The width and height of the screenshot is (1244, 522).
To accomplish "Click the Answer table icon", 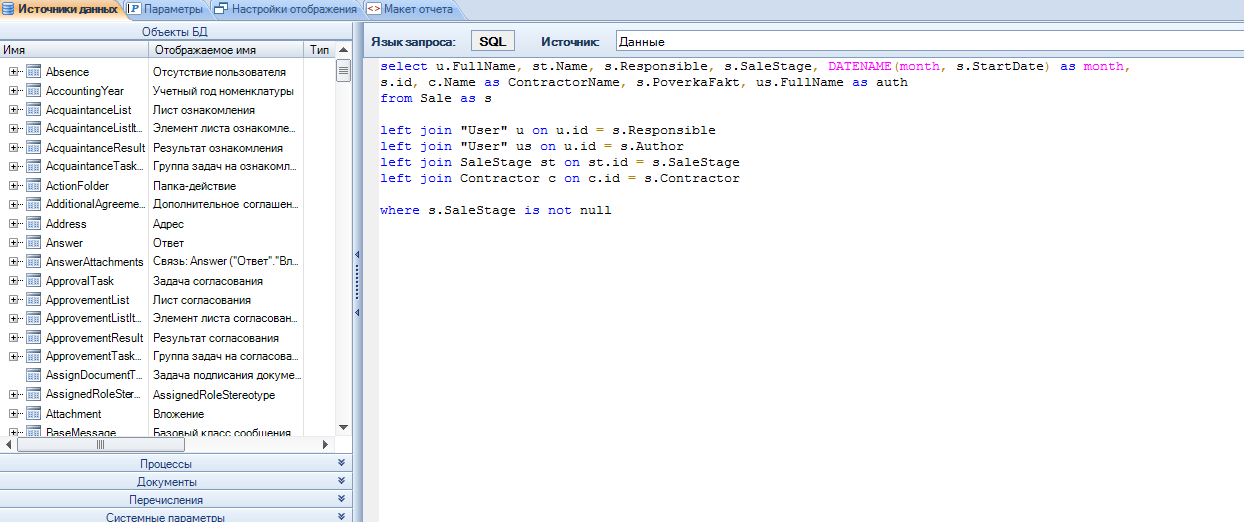I will click(33, 243).
